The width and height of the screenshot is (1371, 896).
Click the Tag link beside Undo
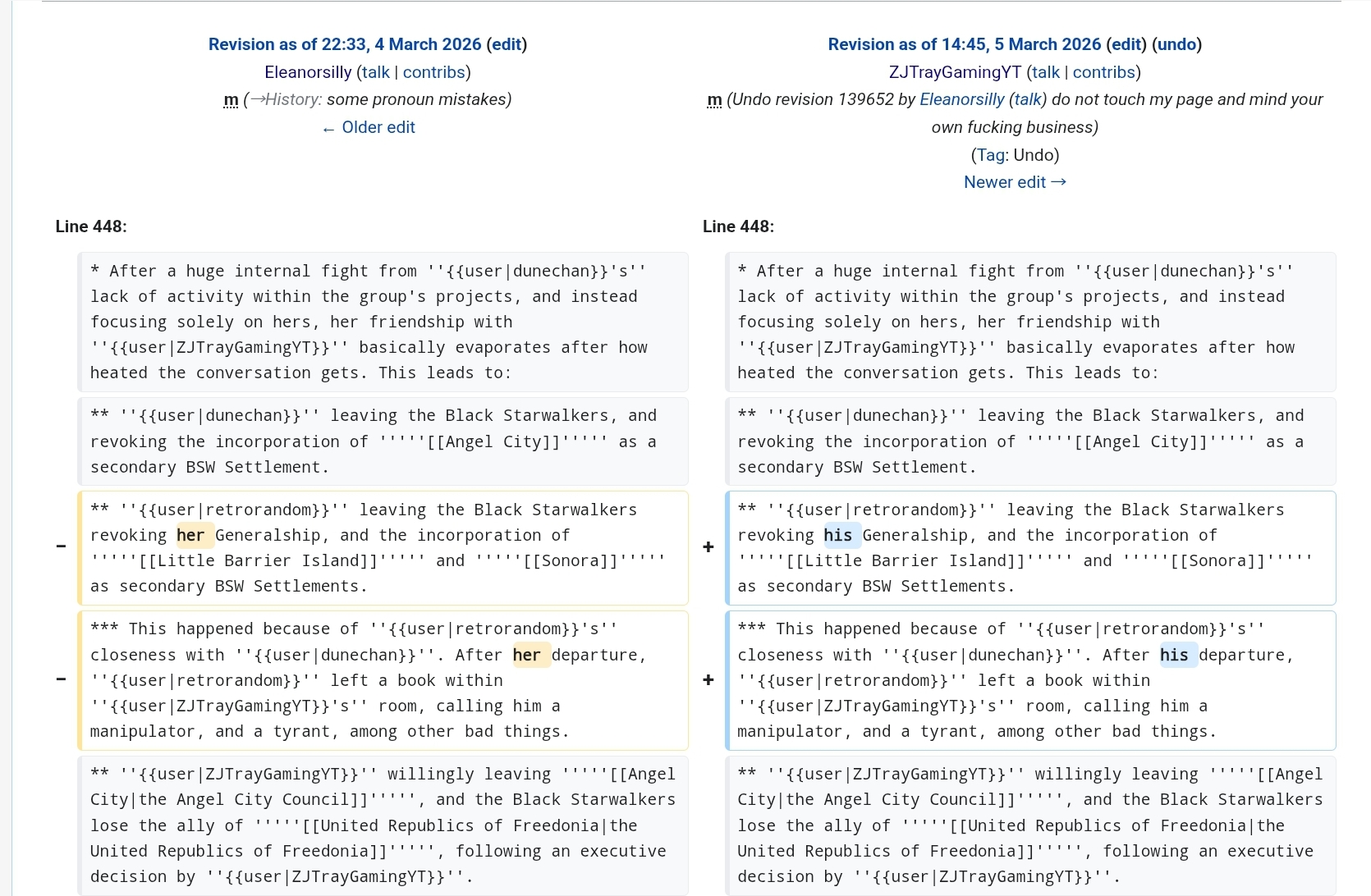[990, 155]
